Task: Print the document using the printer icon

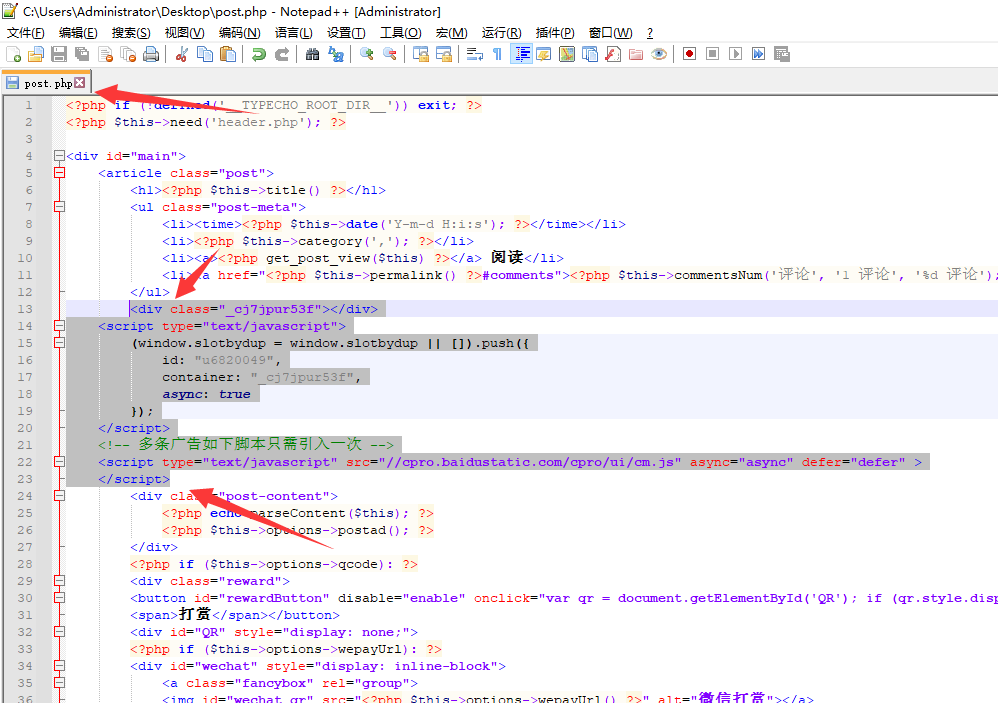Action: click(x=151, y=54)
